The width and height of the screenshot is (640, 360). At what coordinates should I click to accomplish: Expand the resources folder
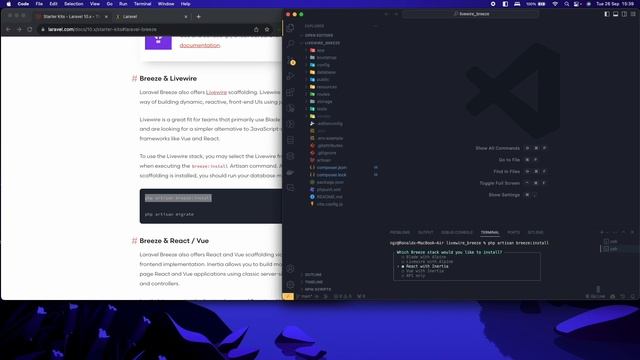pyautogui.click(x=327, y=87)
